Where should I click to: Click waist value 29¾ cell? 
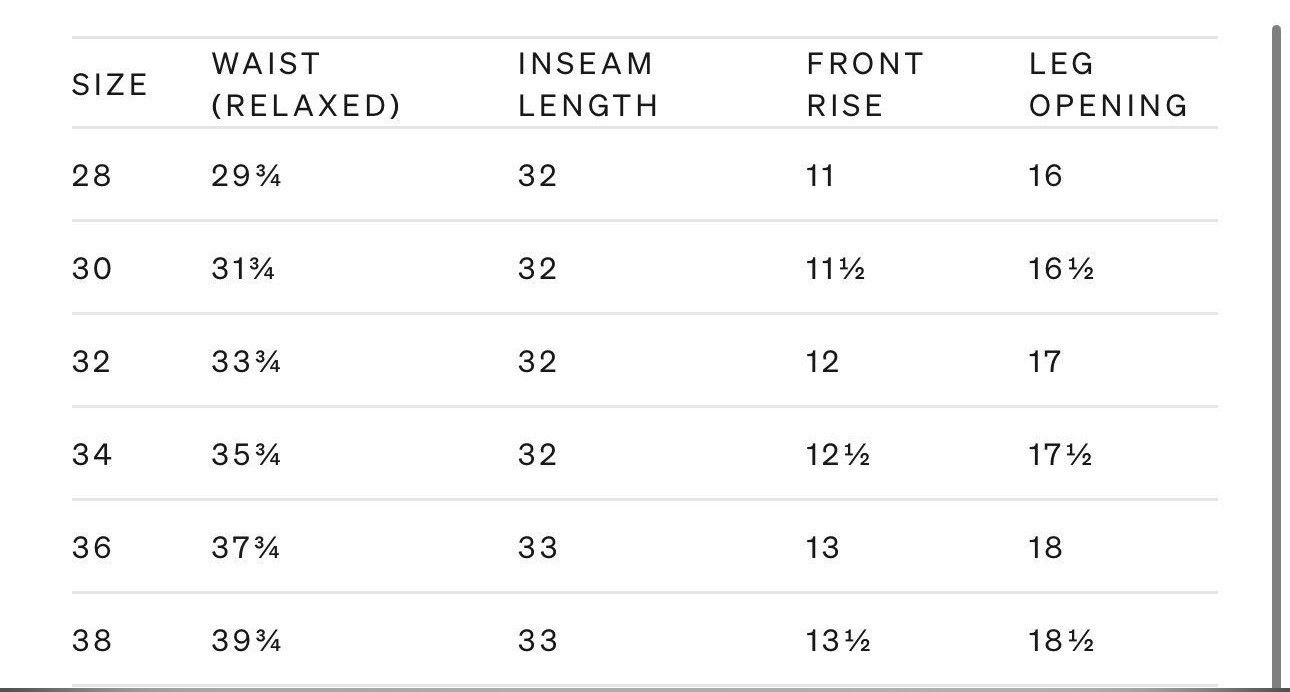[246, 176]
